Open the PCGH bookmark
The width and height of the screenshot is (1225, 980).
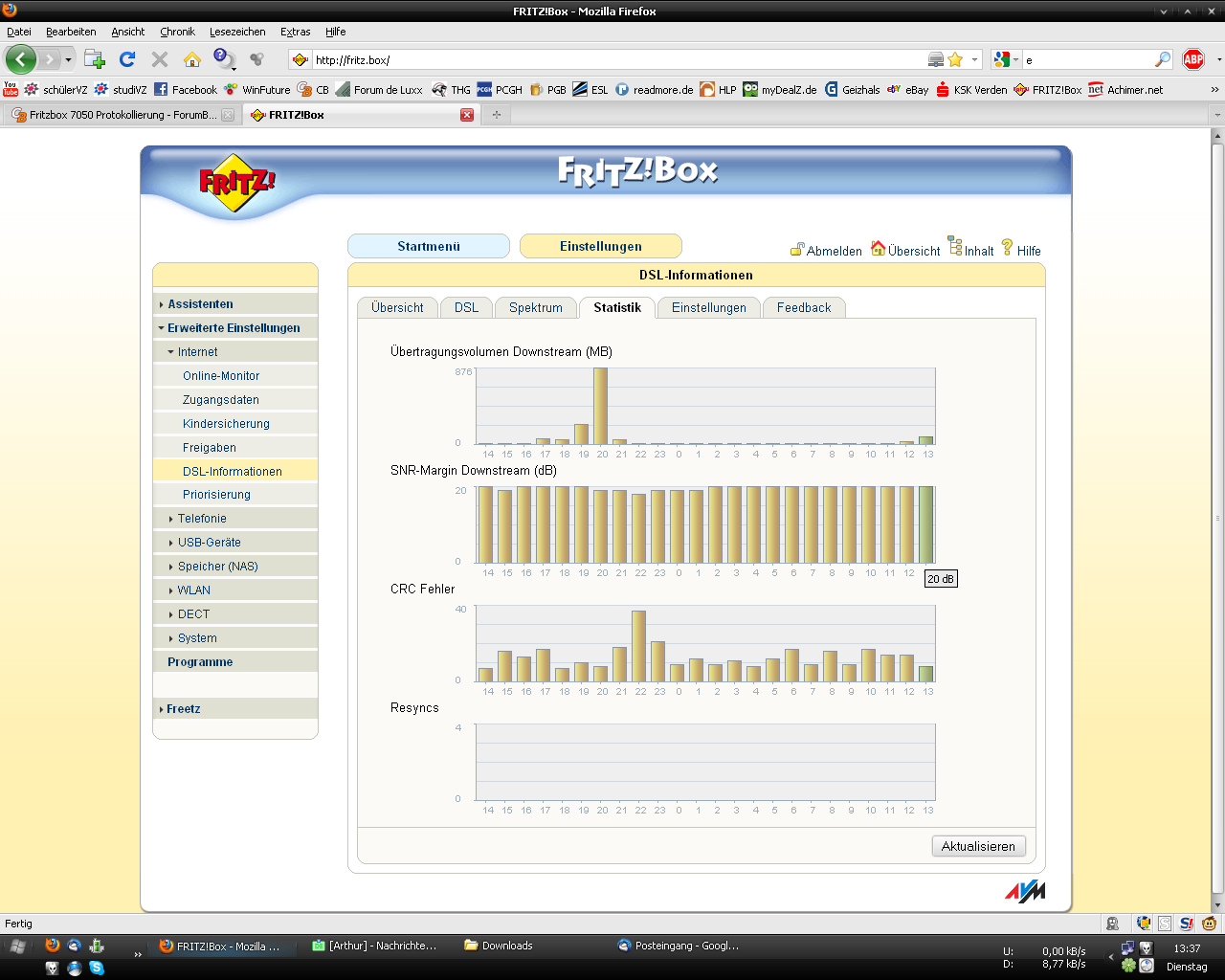coord(500,89)
